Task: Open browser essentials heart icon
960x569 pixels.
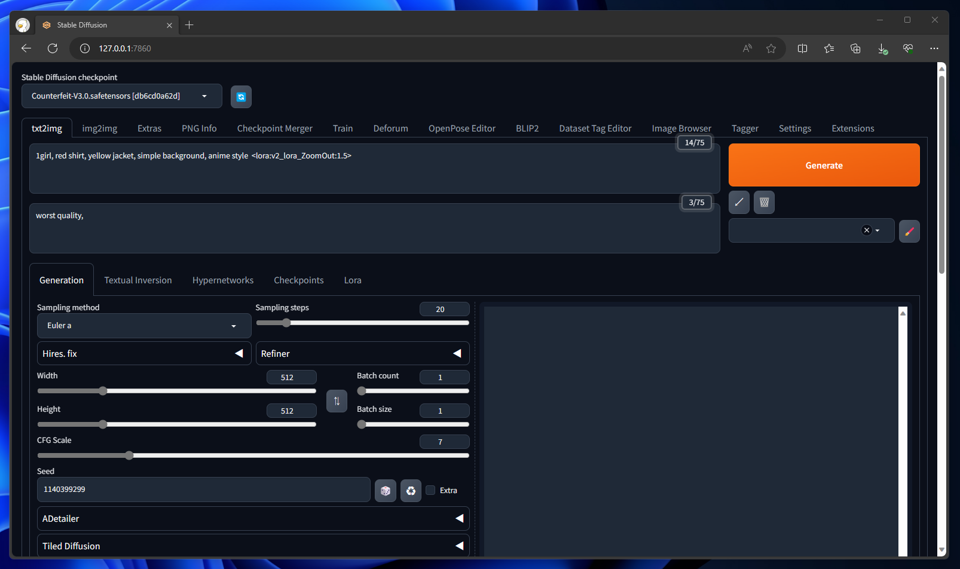Action: point(908,48)
